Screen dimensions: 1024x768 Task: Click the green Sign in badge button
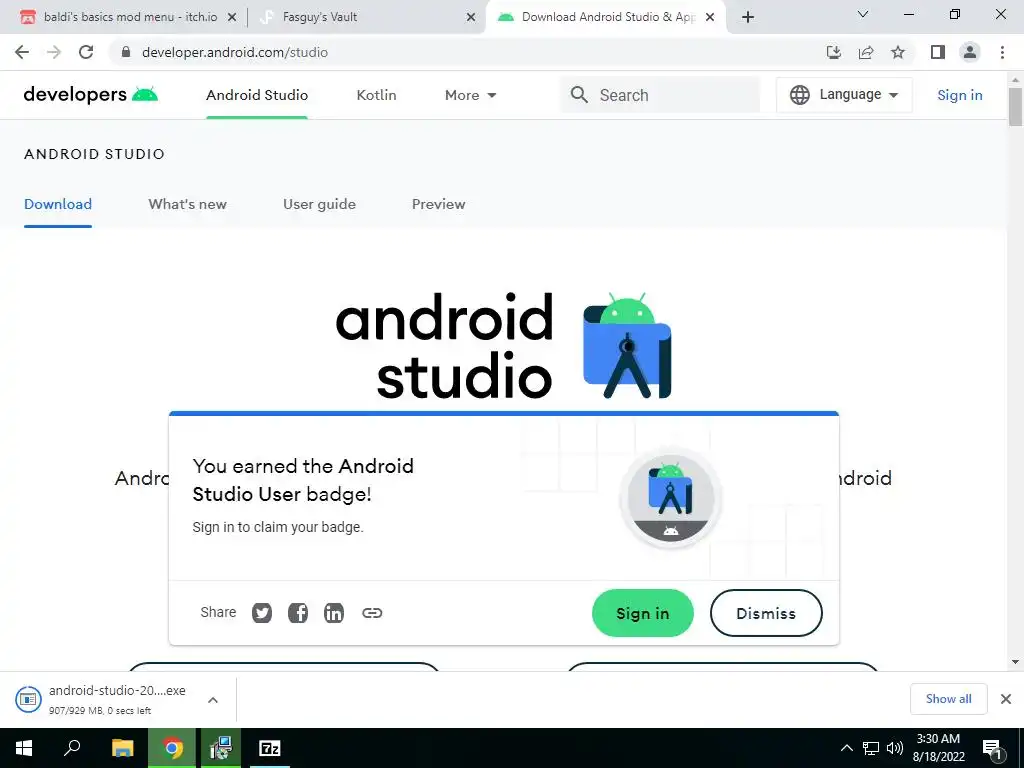[643, 613]
